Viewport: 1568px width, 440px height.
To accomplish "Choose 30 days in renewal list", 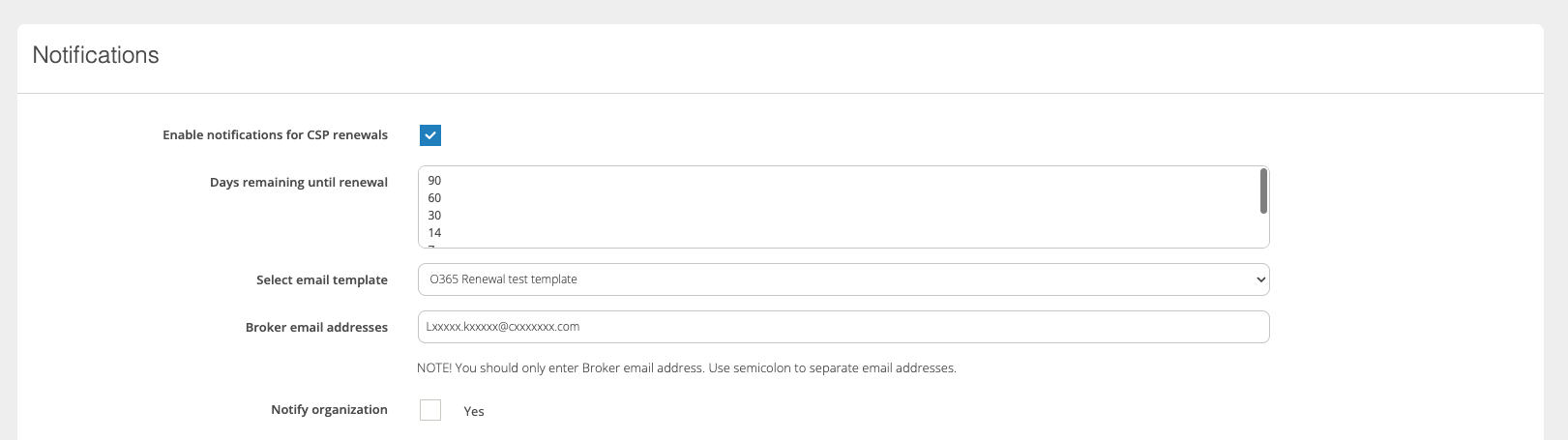I will pos(434,216).
